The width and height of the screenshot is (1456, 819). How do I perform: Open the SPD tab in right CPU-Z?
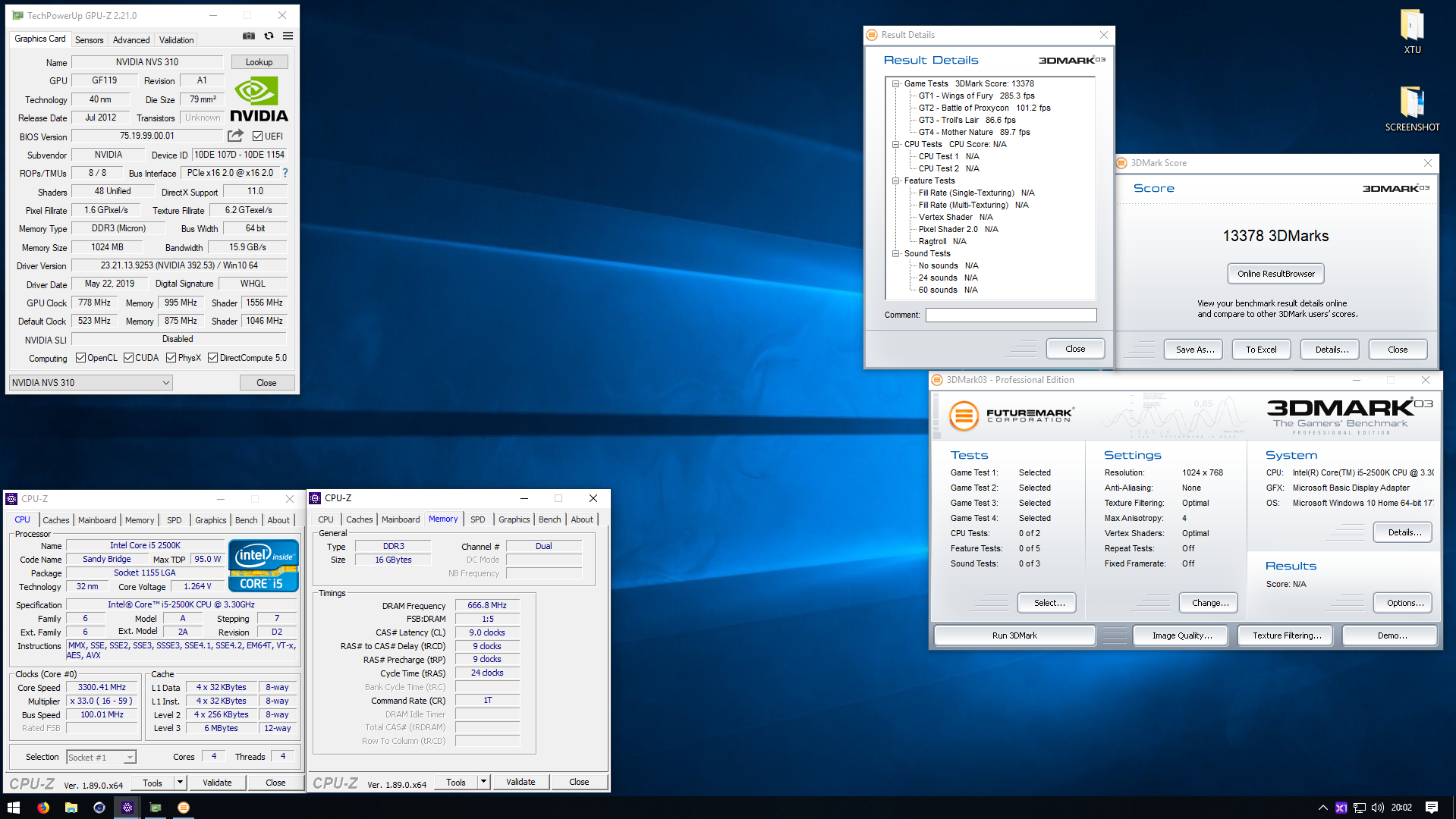pos(477,519)
